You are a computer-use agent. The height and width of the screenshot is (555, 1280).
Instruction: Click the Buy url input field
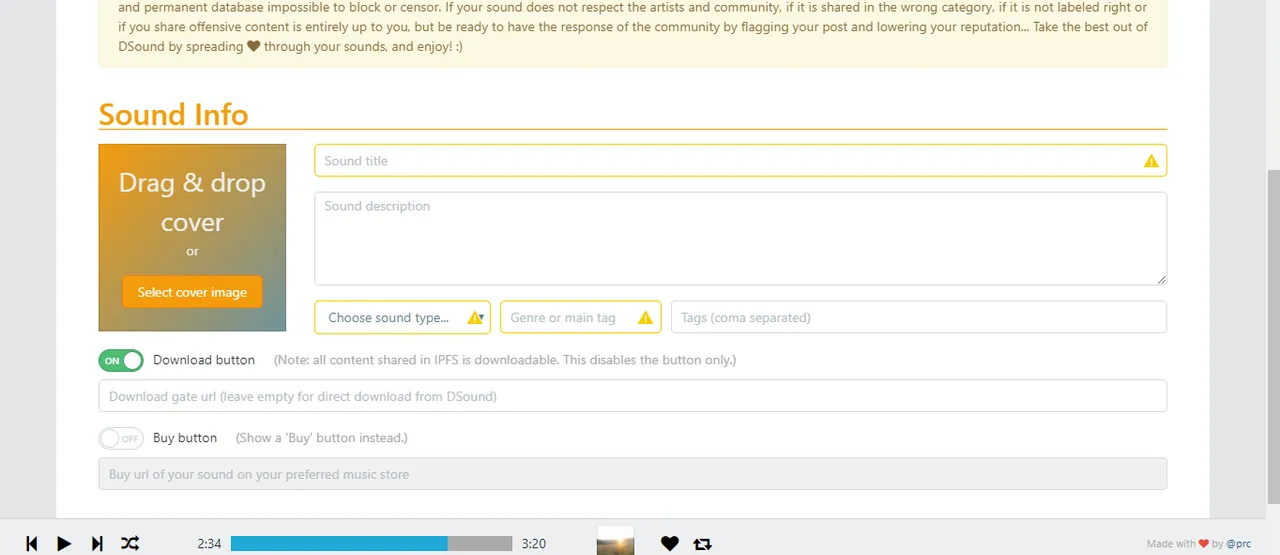632,474
